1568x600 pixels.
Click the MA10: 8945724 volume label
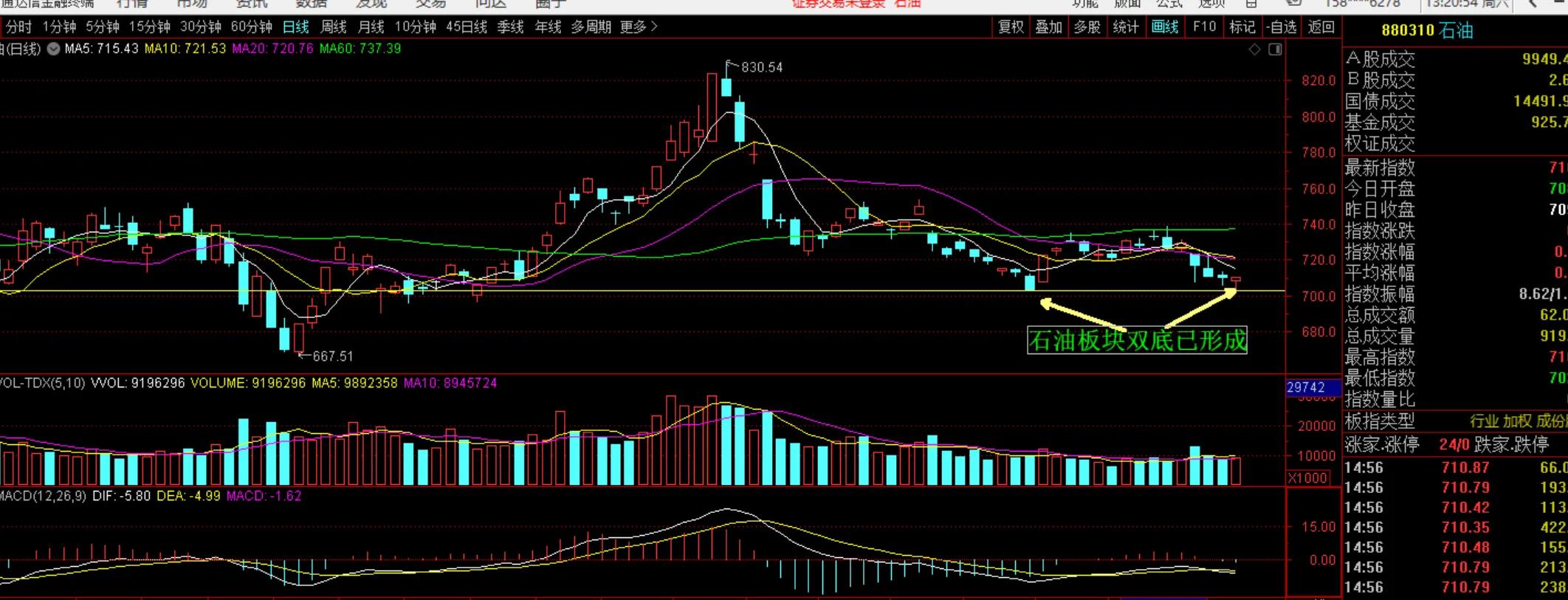click(x=450, y=384)
